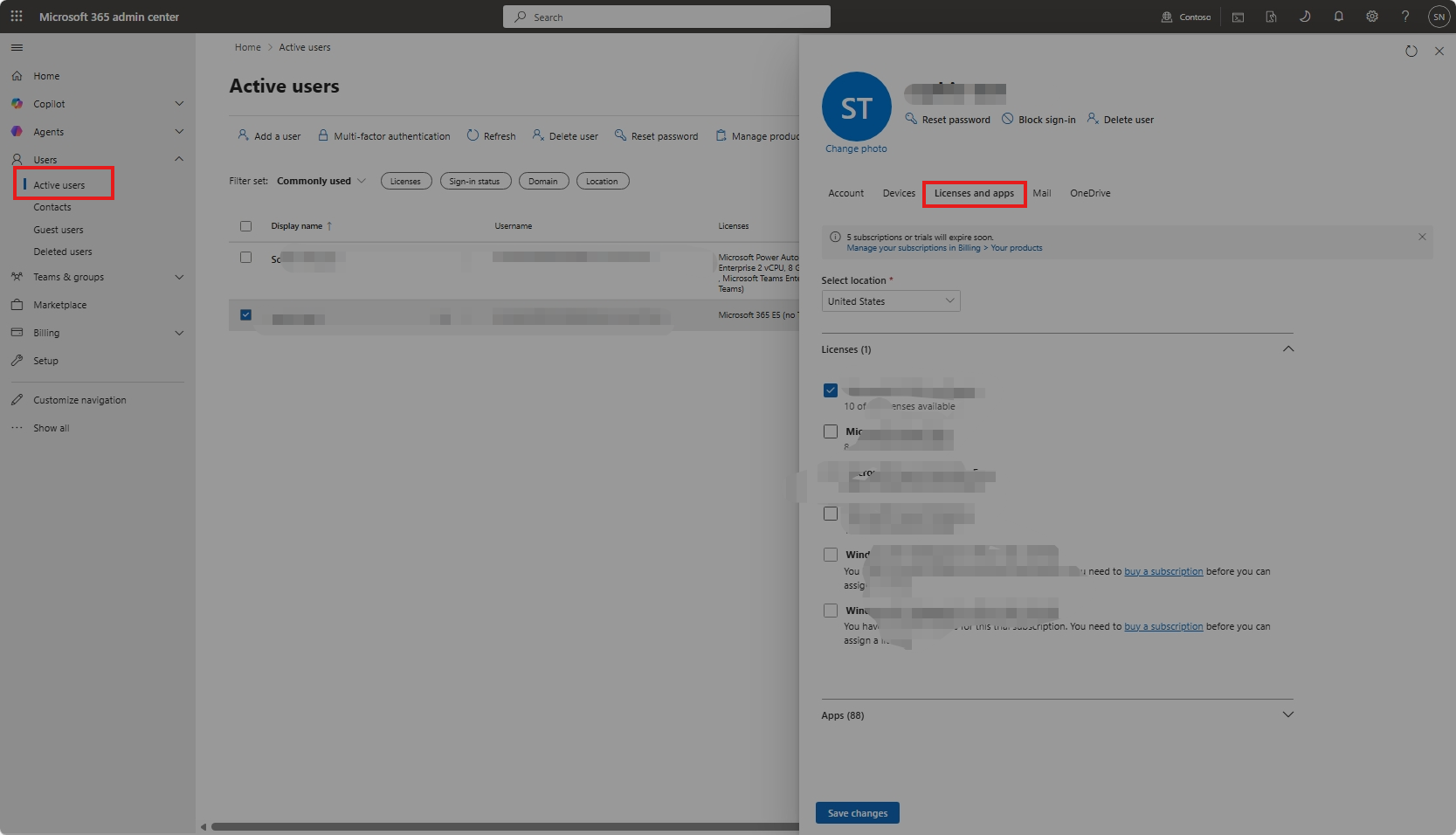This screenshot has width=1456, height=835.
Task: Dismiss the subscriptions expiring banner
Action: pos(1422,237)
